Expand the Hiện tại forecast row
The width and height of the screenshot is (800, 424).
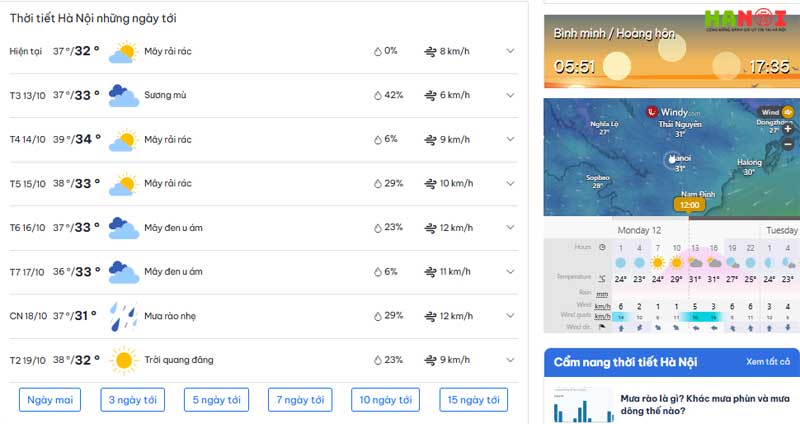click(510, 51)
